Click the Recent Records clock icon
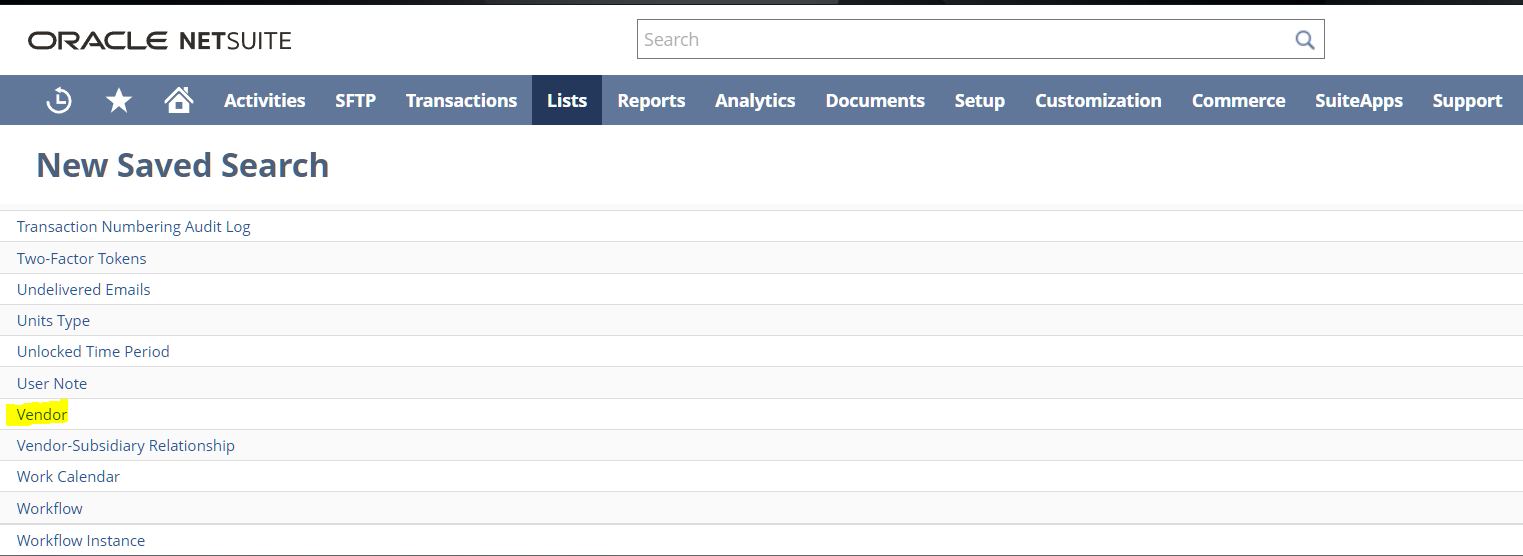The image size is (1523, 556). tap(59, 100)
